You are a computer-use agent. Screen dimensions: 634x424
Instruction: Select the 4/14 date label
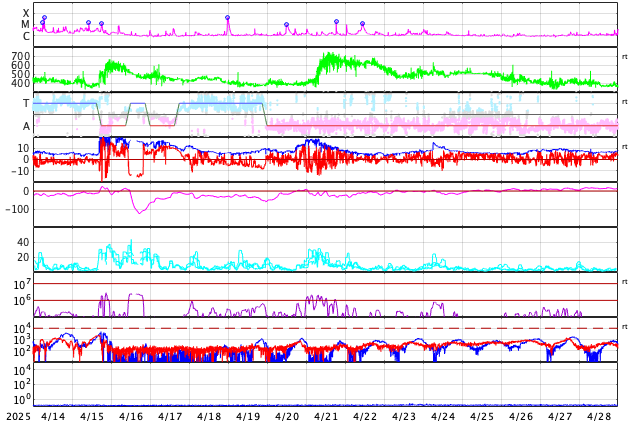click(53, 416)
